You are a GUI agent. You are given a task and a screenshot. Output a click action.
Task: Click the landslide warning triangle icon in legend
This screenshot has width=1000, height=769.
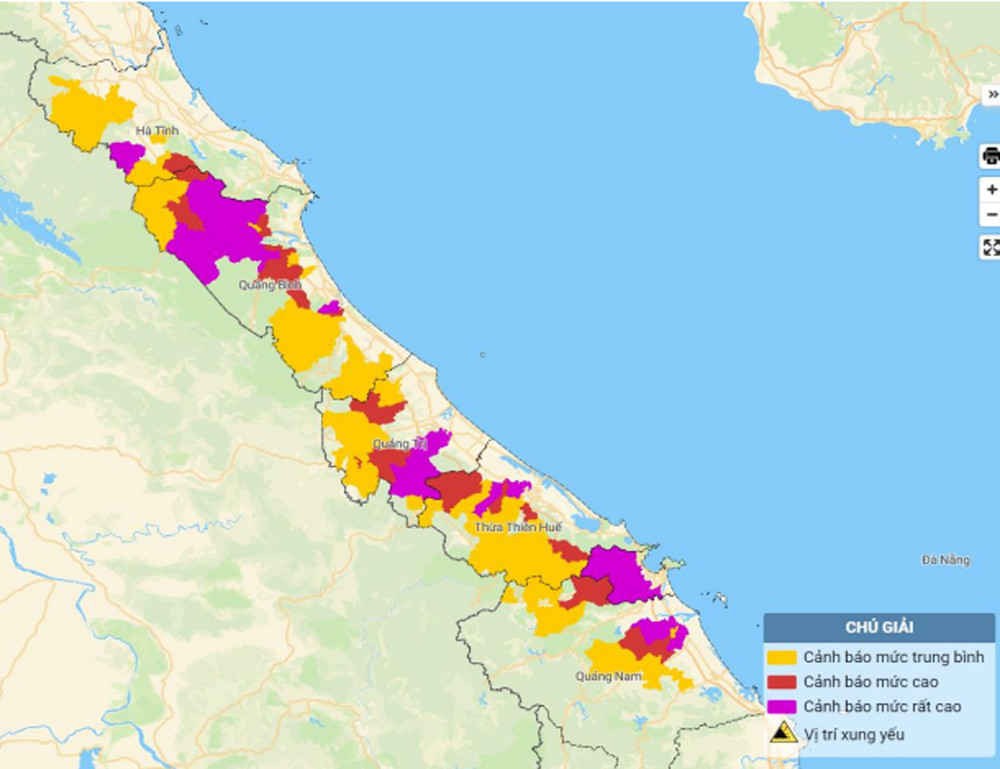click(783, 732)
